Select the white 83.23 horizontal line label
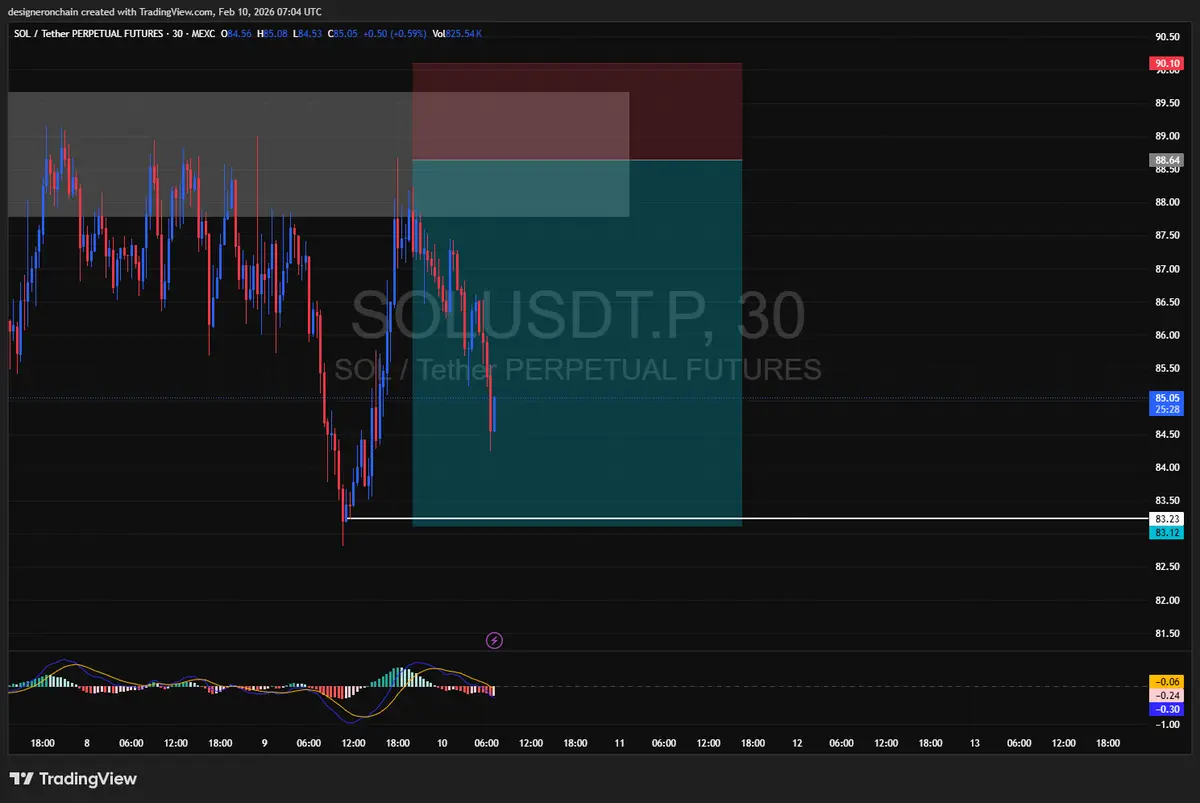The height and width of the screenshot is (803, 1200). click(1167, 519)
